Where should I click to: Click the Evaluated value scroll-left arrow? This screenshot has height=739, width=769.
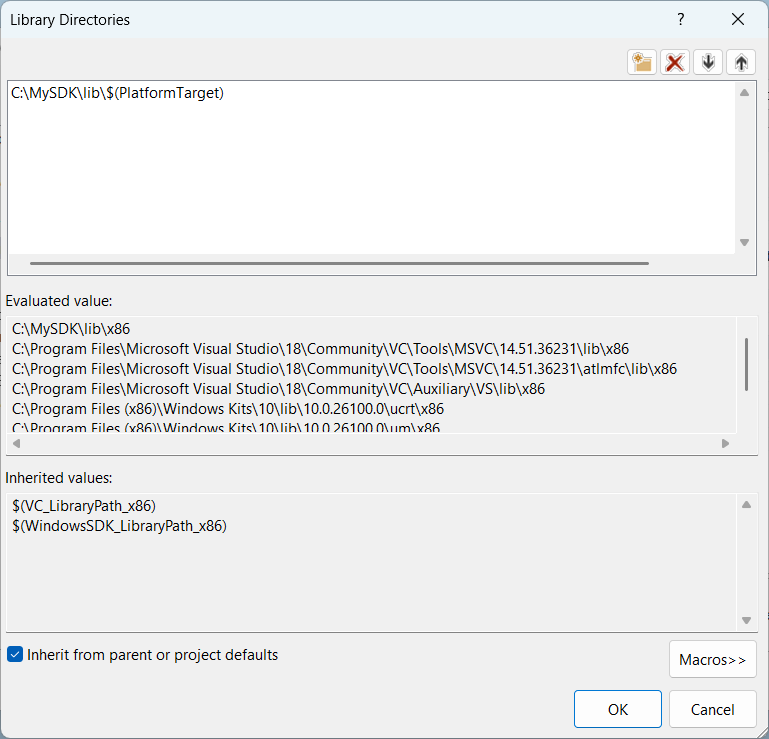click(x=17, y=443)
